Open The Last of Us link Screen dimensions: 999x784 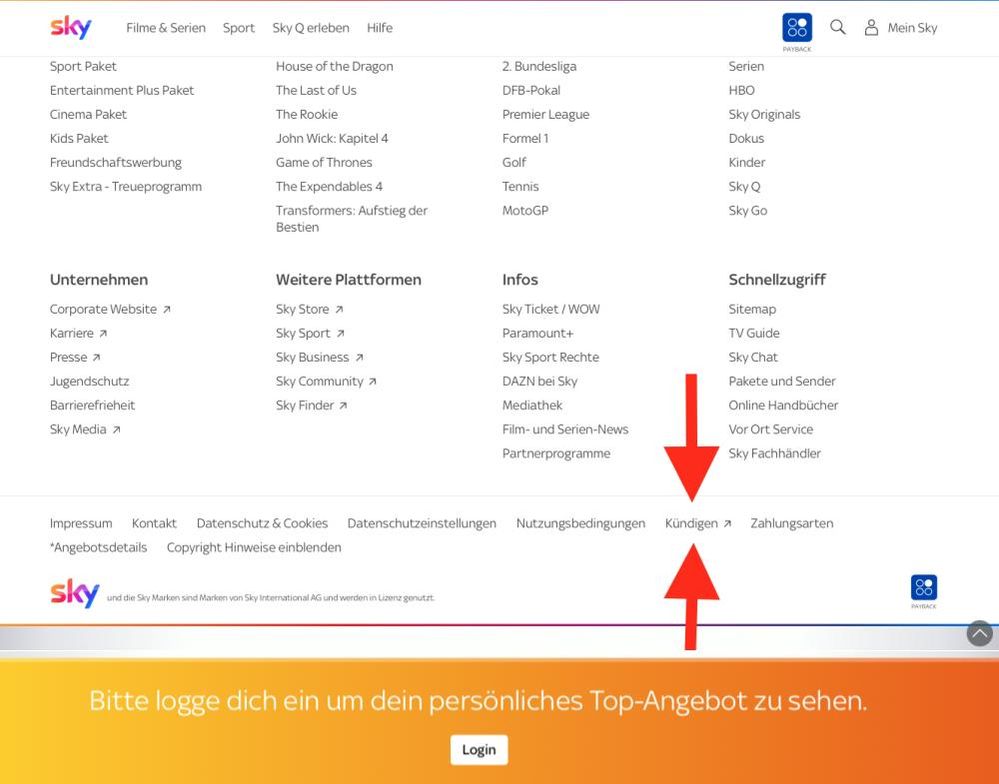(316, 90)
